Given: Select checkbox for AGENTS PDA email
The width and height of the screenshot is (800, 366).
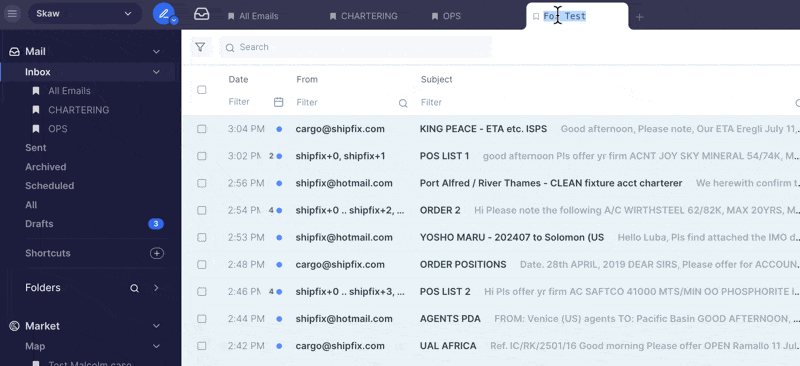Looking at the screenshot, I should pyautogui.click(x=202, y=319).
